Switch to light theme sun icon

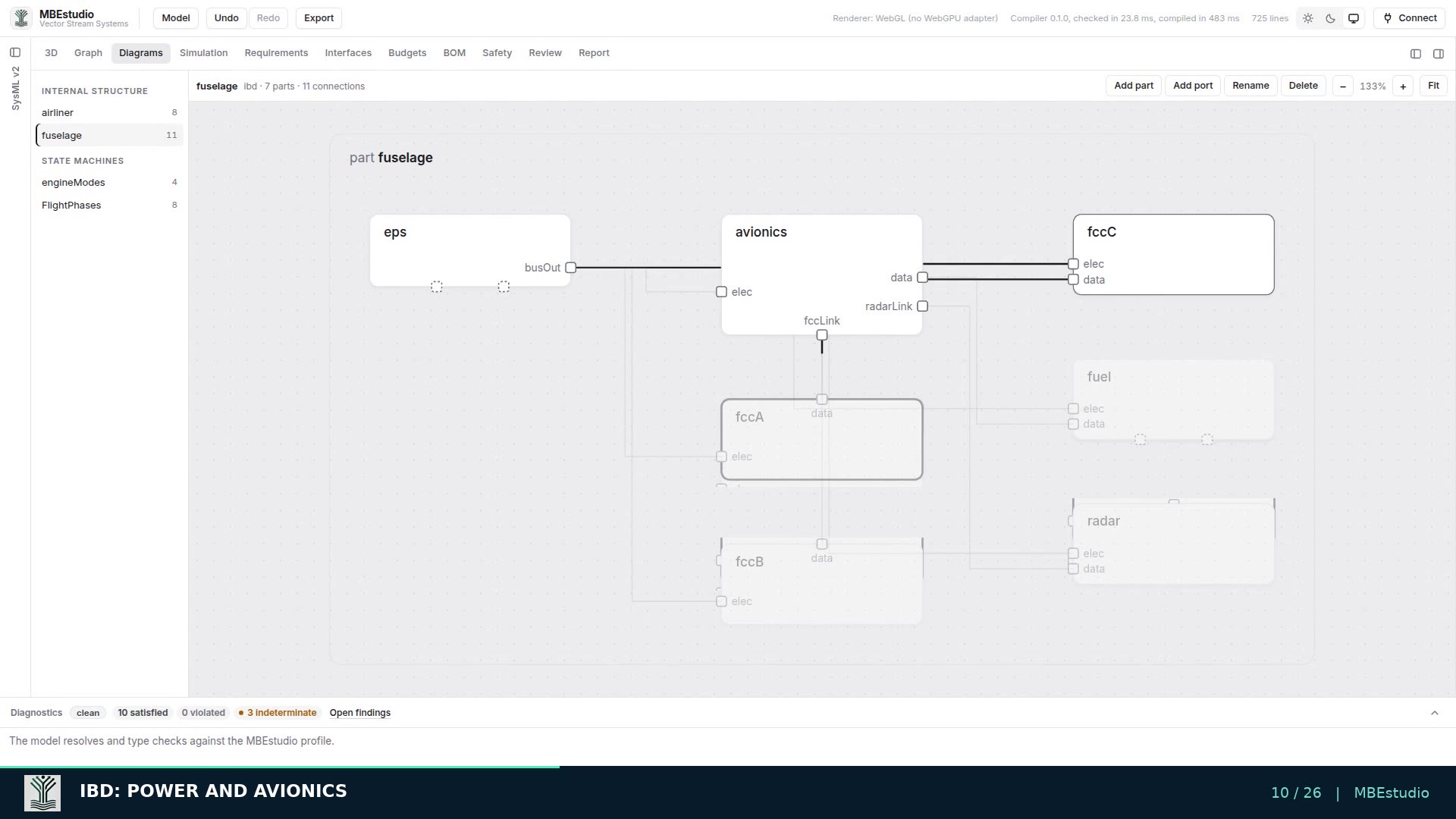[1308, 18]
